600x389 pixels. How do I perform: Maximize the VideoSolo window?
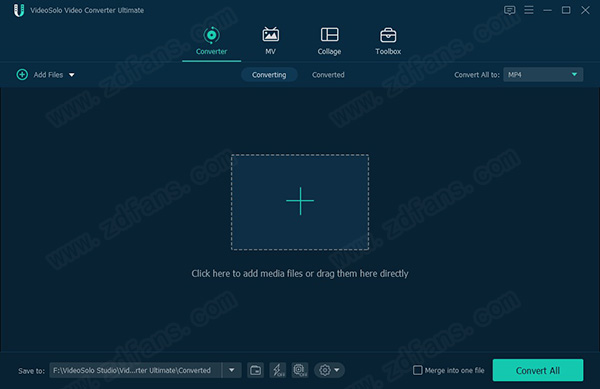566,10
